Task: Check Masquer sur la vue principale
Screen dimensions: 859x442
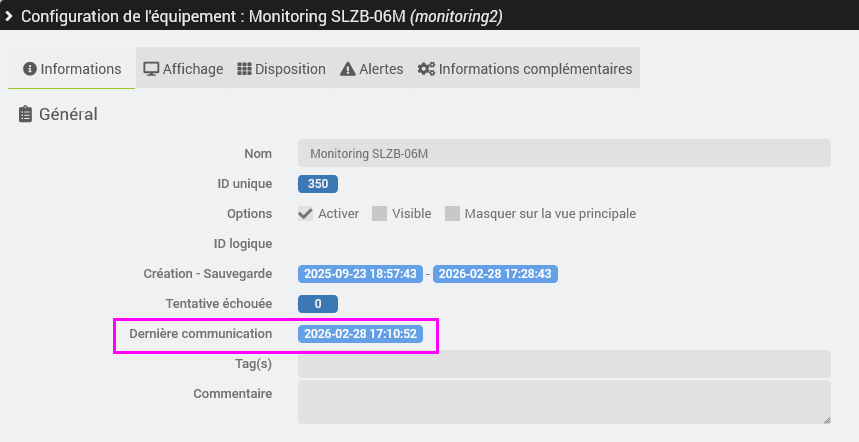Action: pos(452,213)
